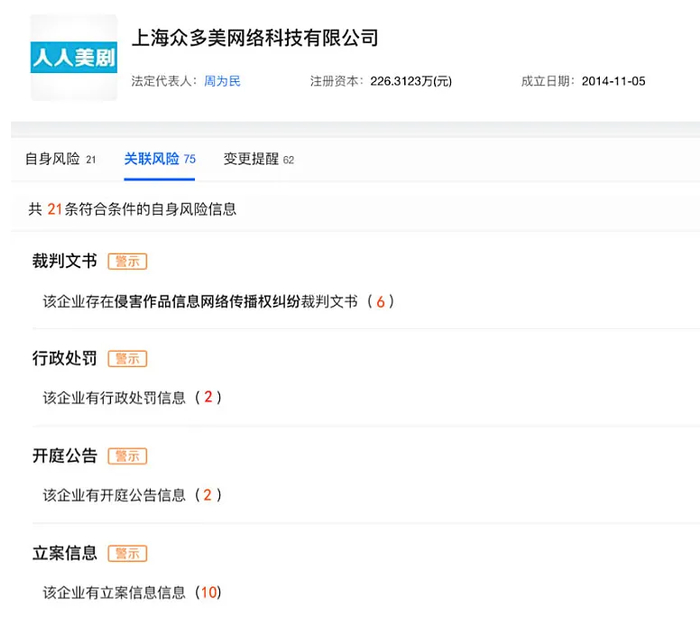Open the 开庭公告 section heading
The height and width of the screenshot is (625, 700).
coord(64,456)
